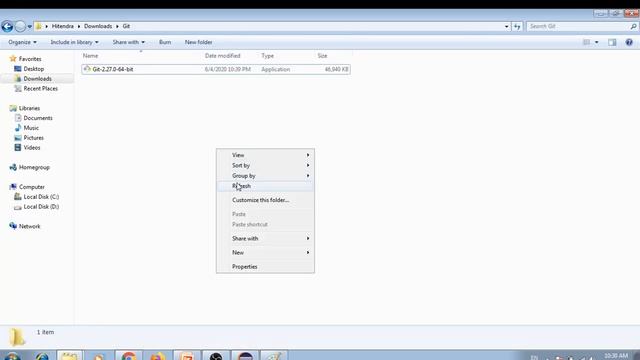
Task: Open the Documents library
Action: (x=38, y=118)
